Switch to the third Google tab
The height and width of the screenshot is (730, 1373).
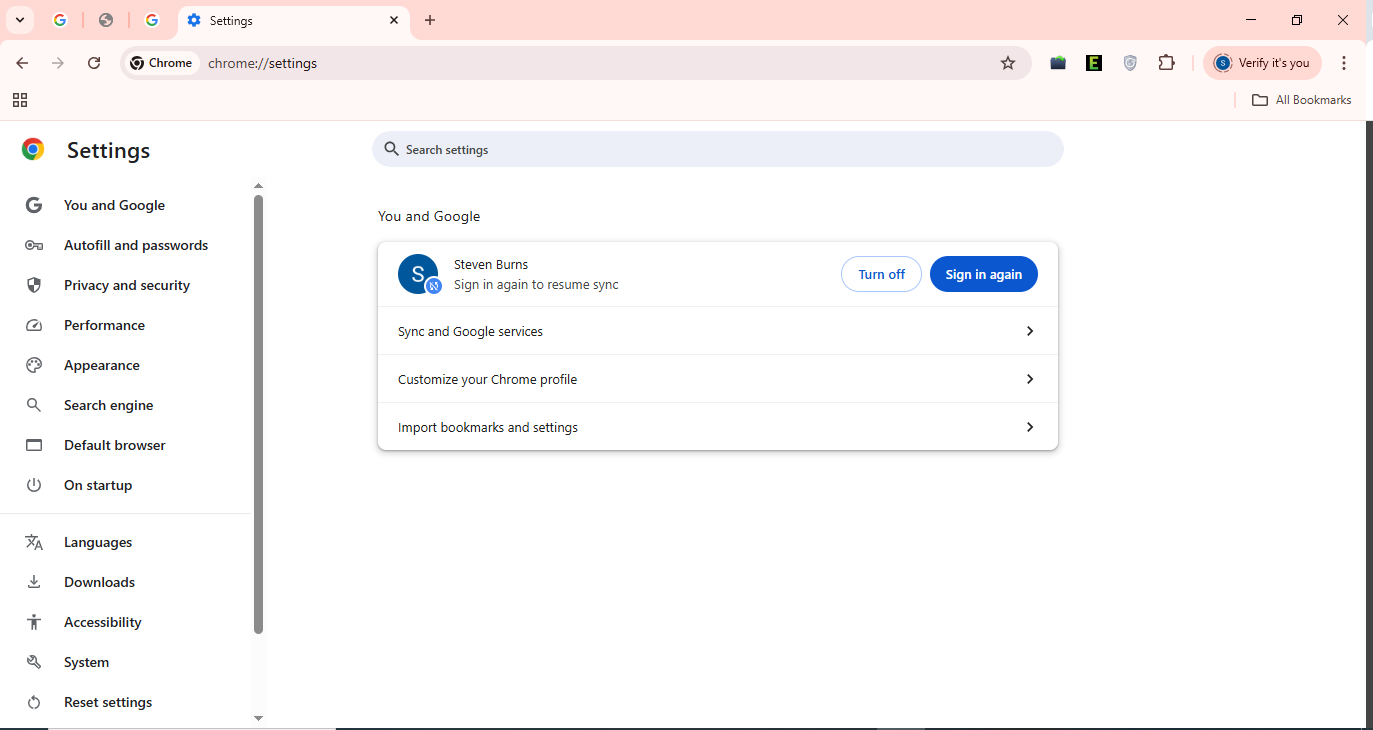(x=152, y=20)
